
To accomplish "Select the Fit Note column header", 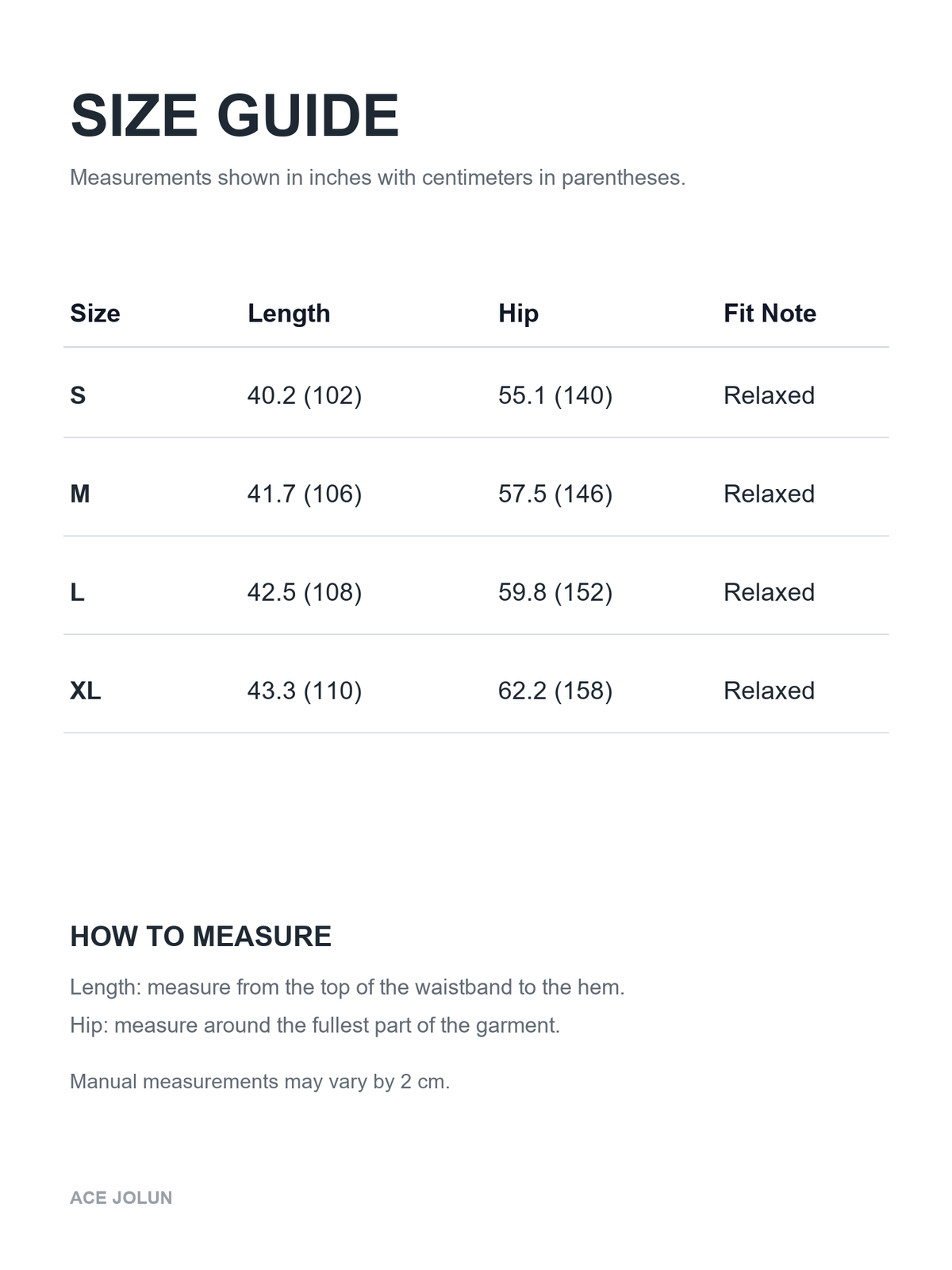I will tap(770, 314).
